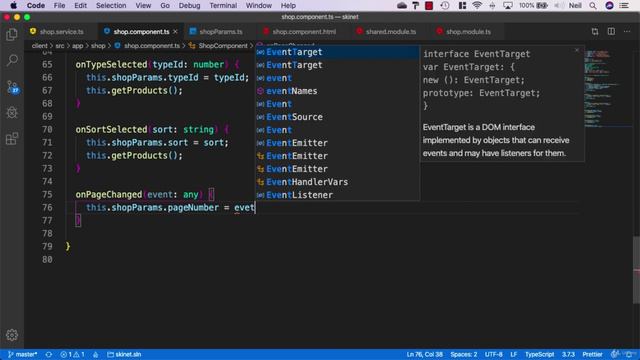Change indentation via Spaces: 2
Viewport: 640px width, 360px height.
coord(464,354)
